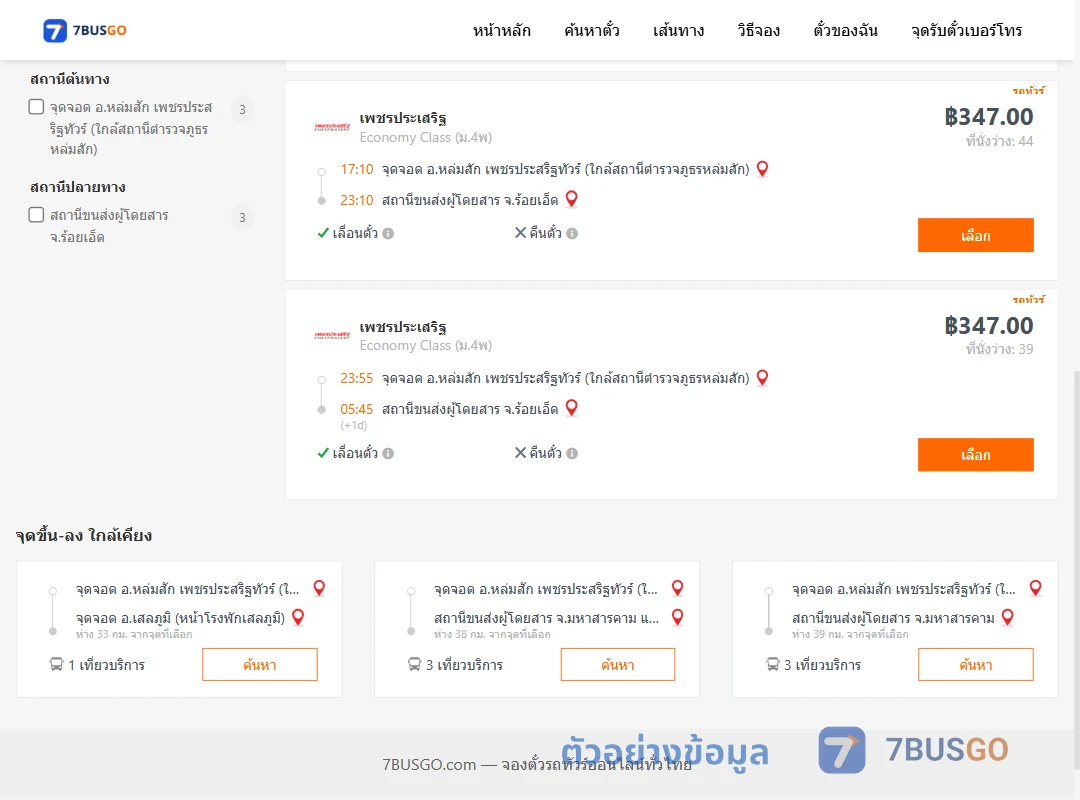The height and width of the screenshot is (800, 1080).
Task: Search nearby route 39 km away
Action: pos(975,664)
